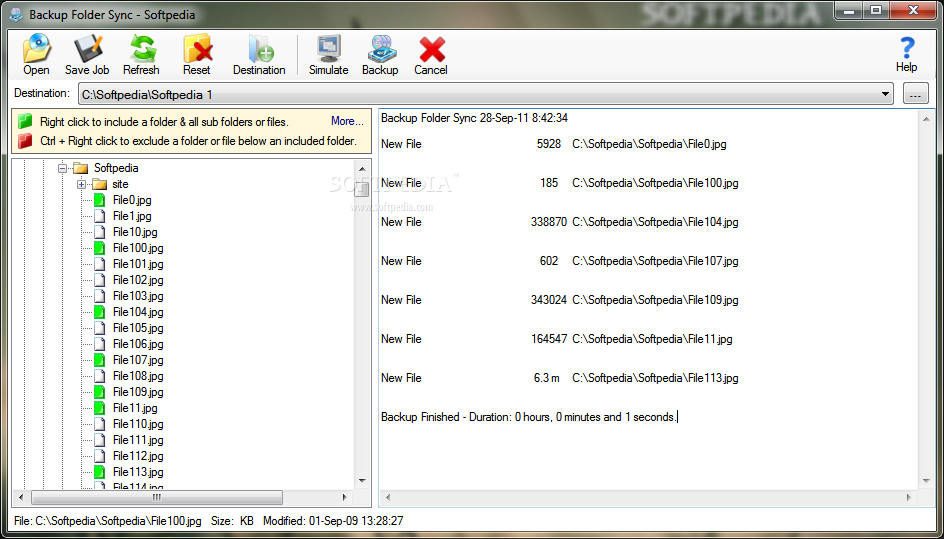Screen dimensions: 944x539
Task: Click the File100.jpg path in log
Action: (655, 183)
